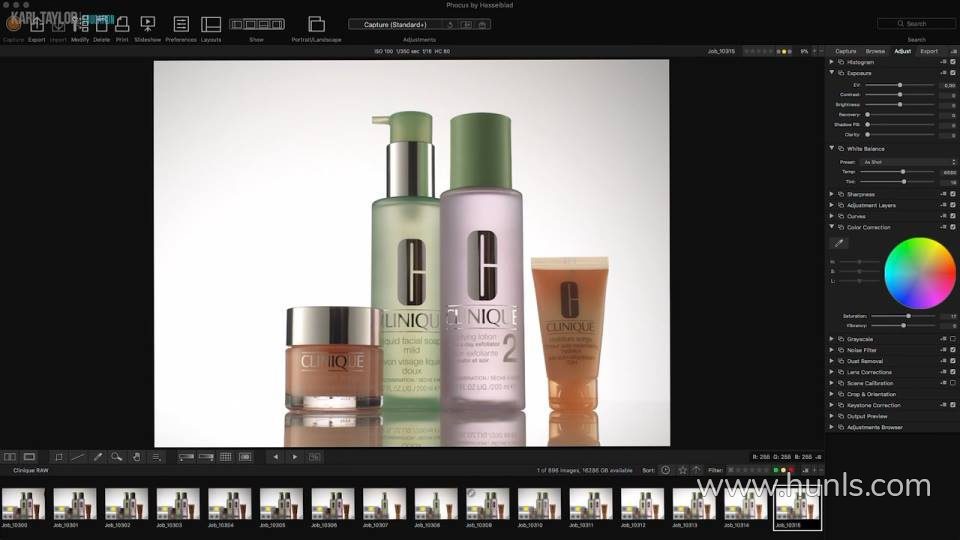Image resolution: width=960 pixels, height=540 pixels.
Task: Select the straighten line tool
Action: [78, 457]
